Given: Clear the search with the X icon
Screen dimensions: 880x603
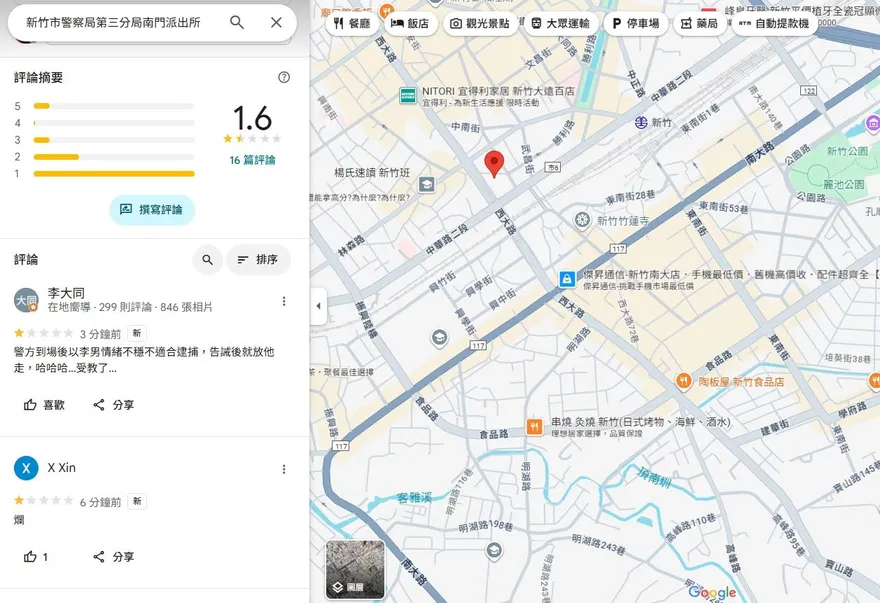Looking at the screenshot, I should [276, 22].
